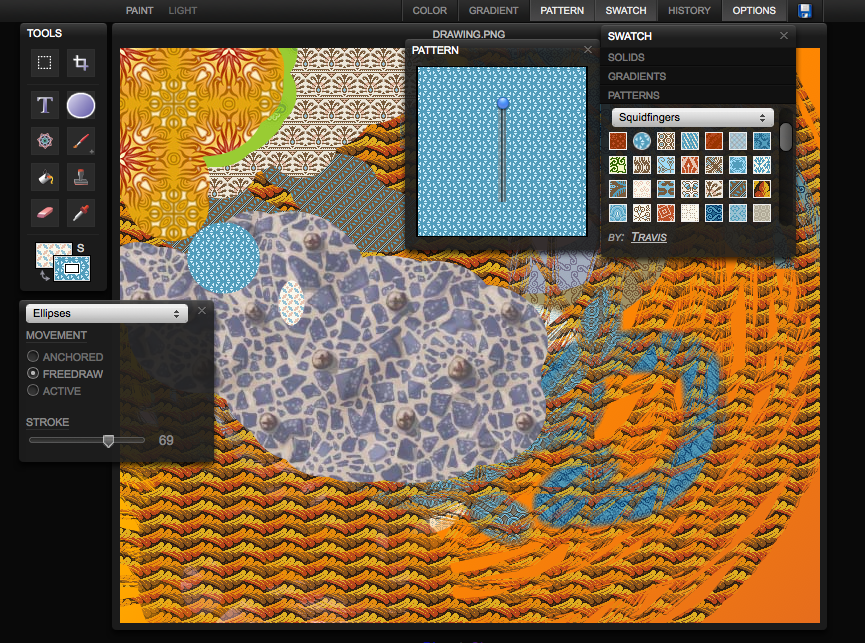Select the Stamp tool
This screenshot has height=643, width=865.
click(x=81, y=177)
